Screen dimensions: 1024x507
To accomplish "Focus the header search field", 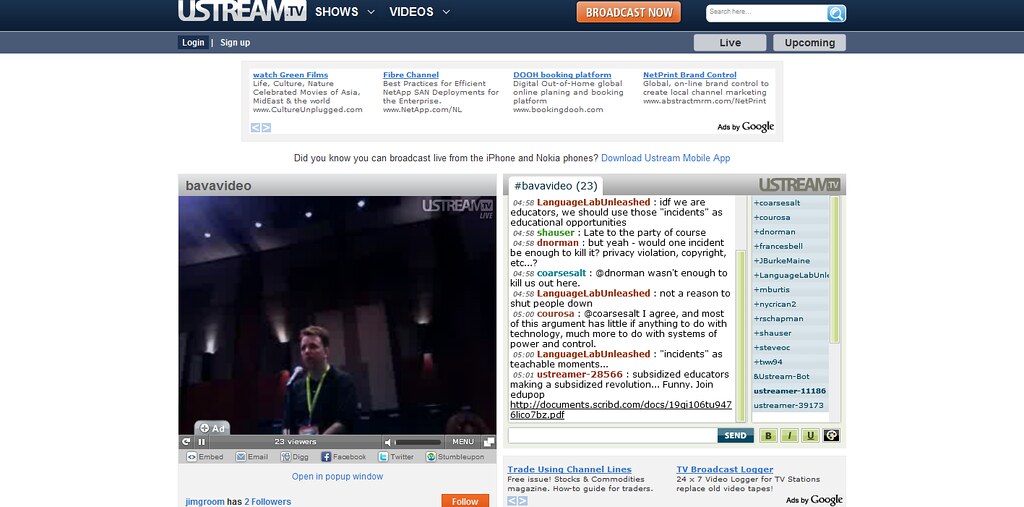I will click(x=765, y=12).
